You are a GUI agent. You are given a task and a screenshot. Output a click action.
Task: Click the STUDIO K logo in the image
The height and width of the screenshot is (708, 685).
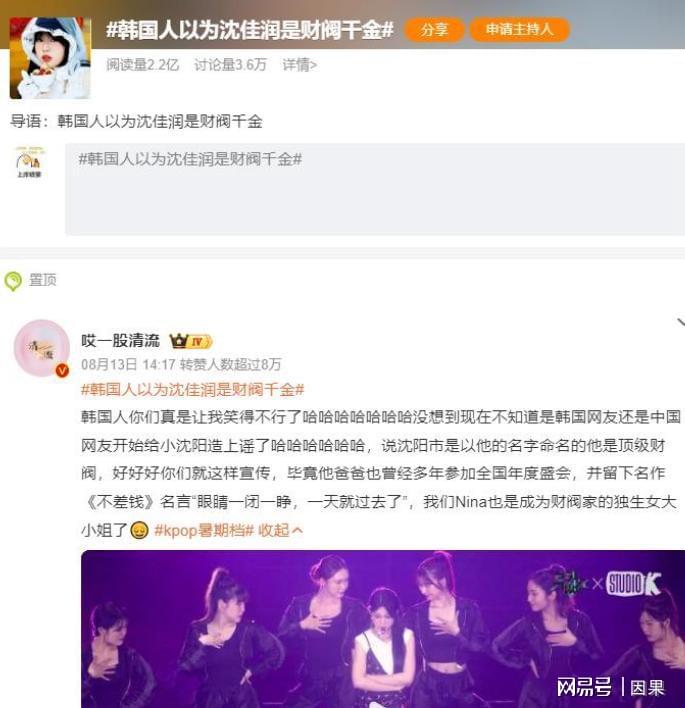[634, 583]
